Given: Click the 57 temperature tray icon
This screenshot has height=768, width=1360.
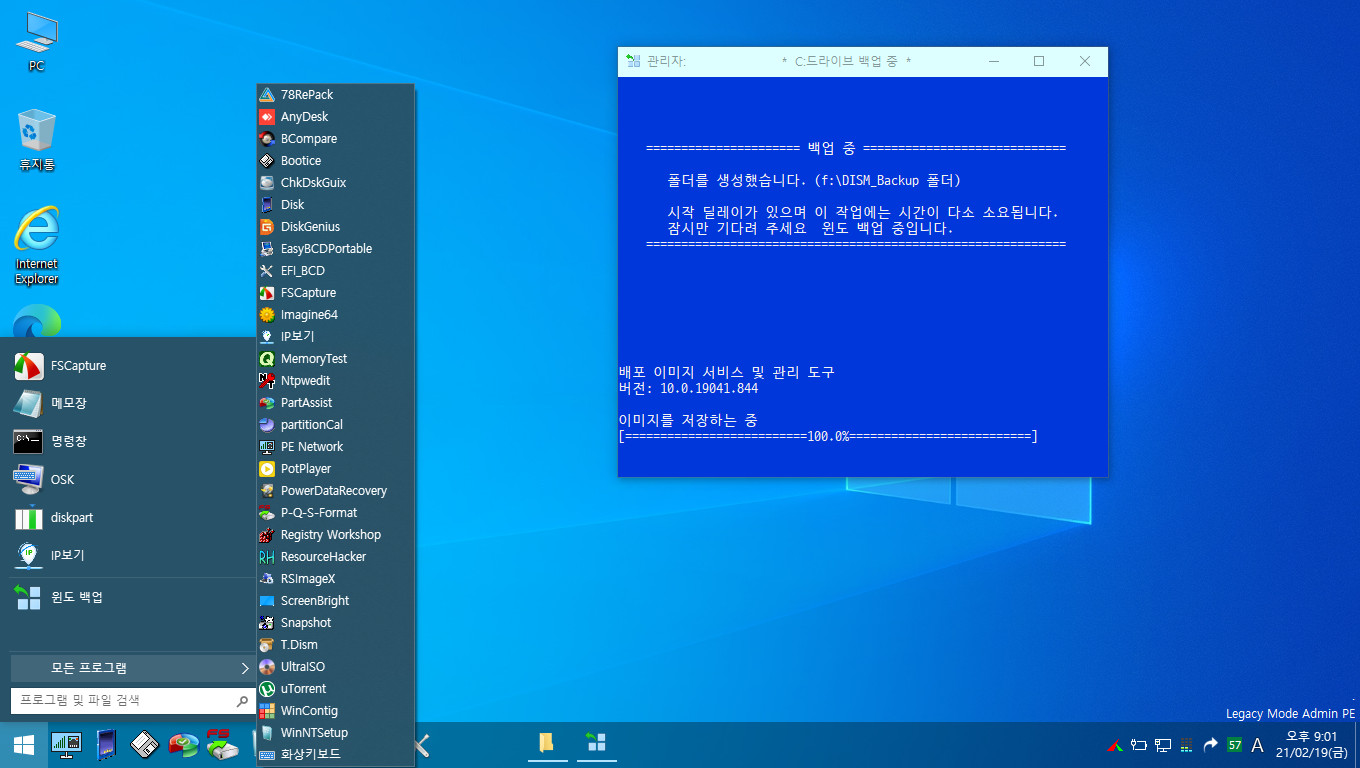Looking at the screenshot, I should [1235, 745].
